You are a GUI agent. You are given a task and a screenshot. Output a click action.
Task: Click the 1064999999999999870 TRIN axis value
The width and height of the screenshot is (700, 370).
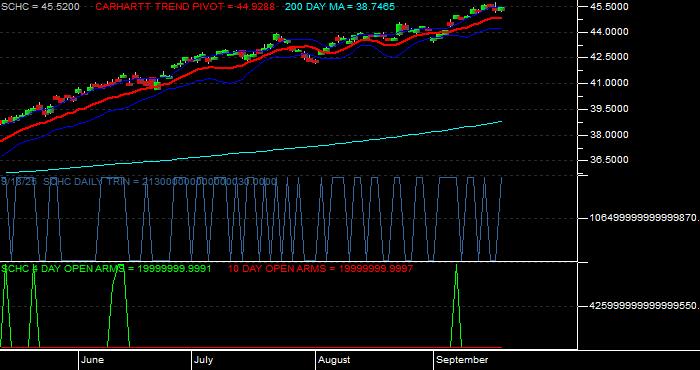(644, 218)
